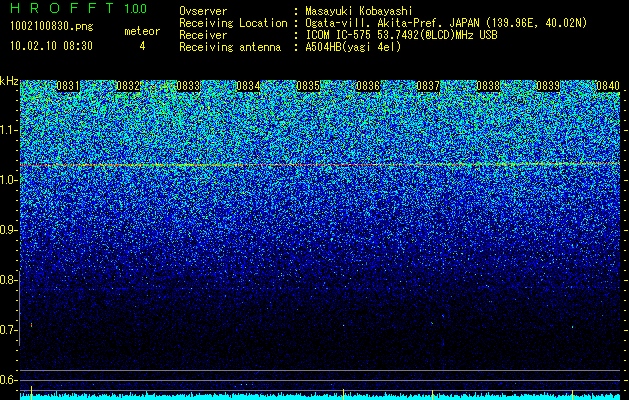Click the yellow meteor tick below 0831
629x400 pixels.
point(31,392)
